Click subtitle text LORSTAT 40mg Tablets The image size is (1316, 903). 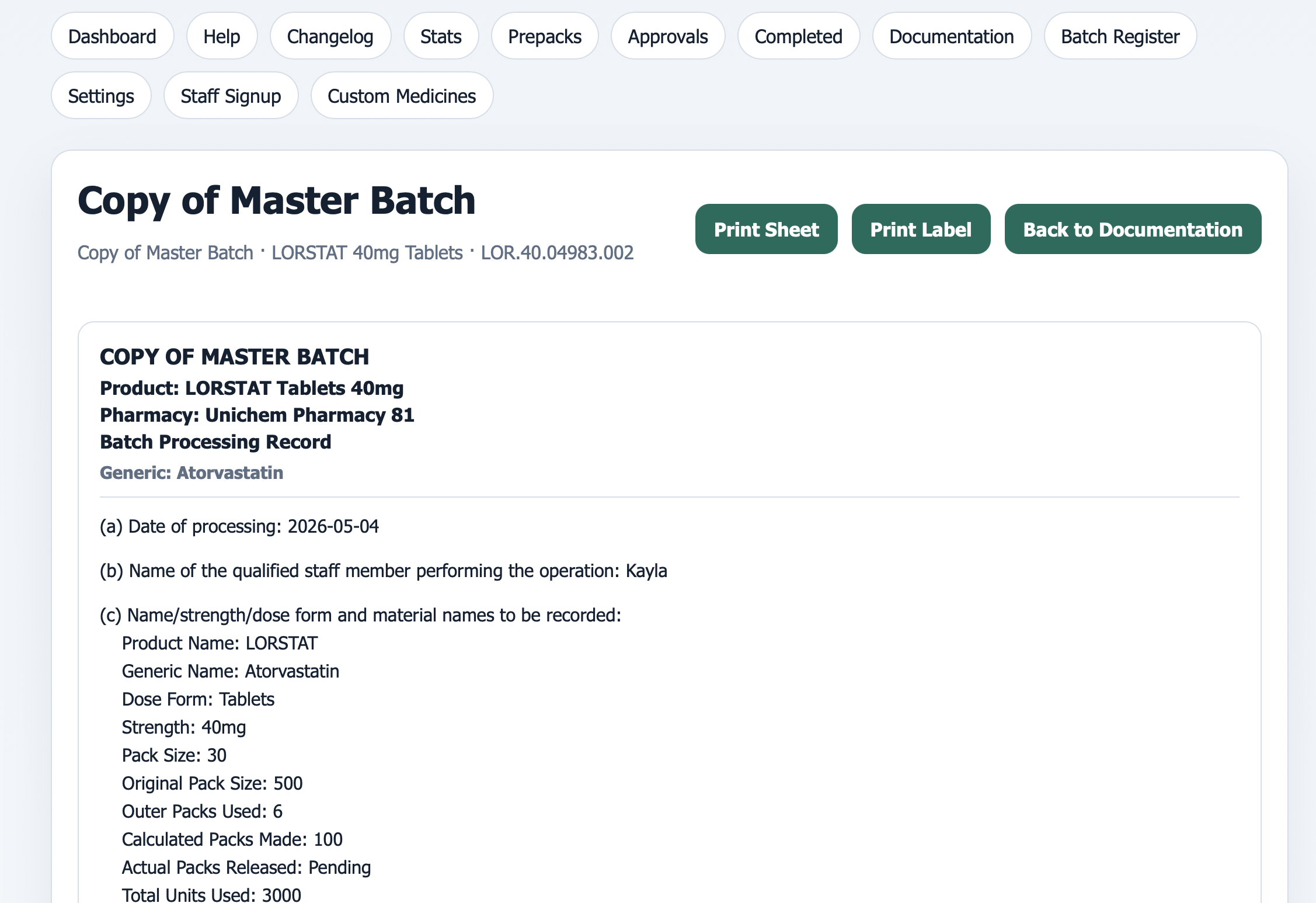pos(367,252)
